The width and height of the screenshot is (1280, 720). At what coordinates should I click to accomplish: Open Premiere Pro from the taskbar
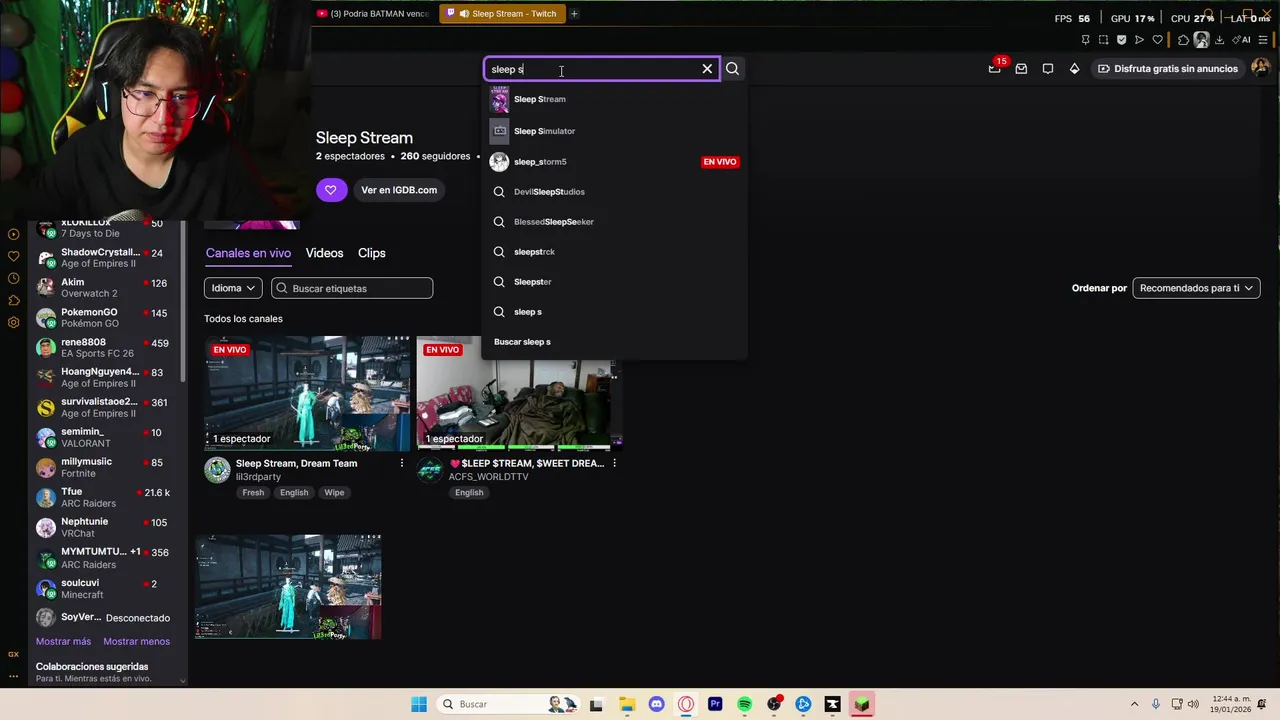[715, 704]
